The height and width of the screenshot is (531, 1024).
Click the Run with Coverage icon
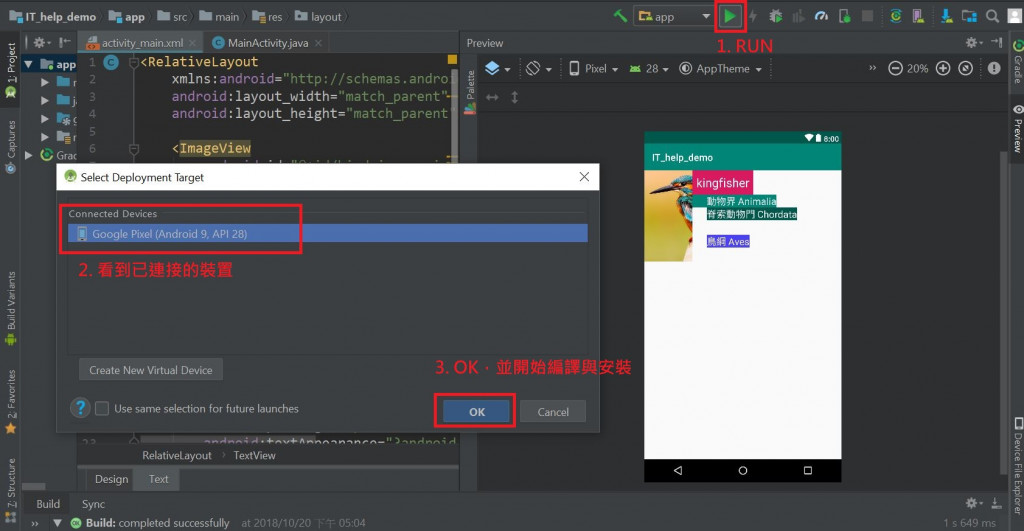798,16
